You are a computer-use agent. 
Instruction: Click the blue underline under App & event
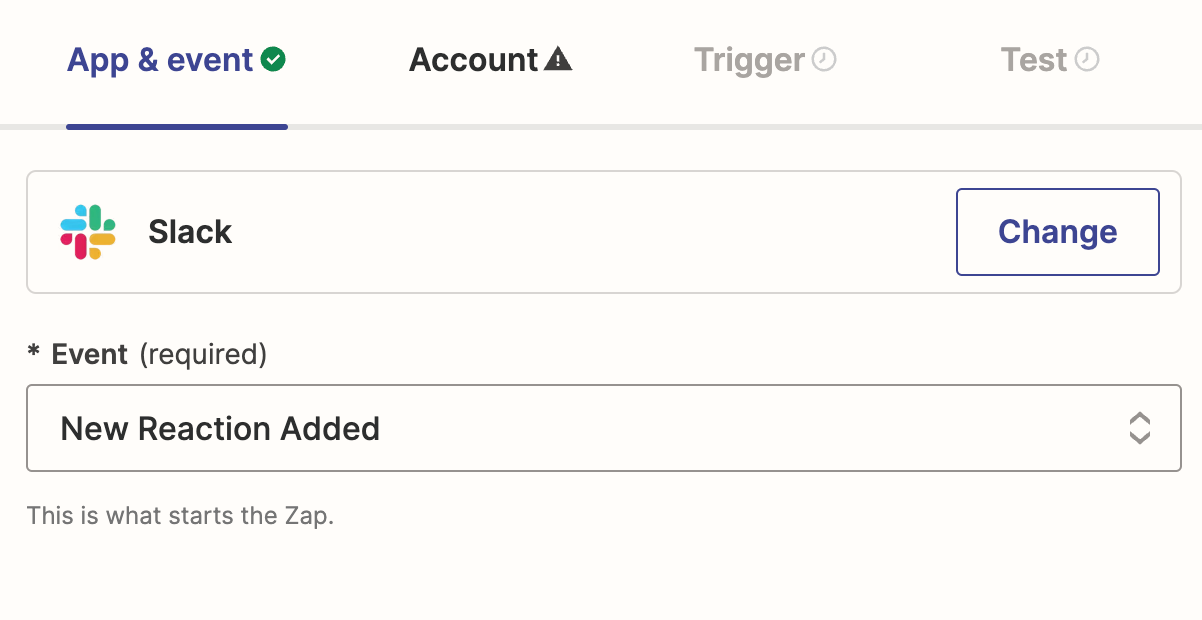click(177, 127)
